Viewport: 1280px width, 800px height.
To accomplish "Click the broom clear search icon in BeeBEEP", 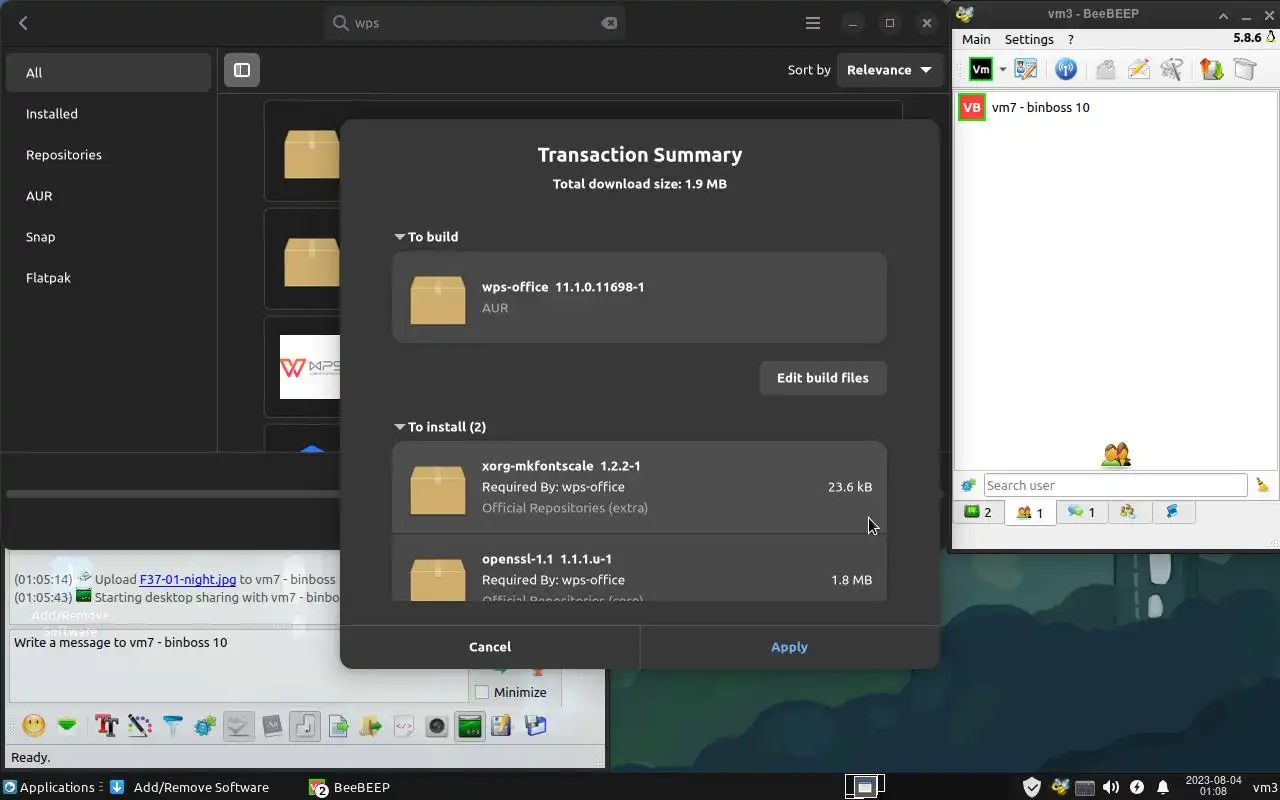I will click(1262, 485).
